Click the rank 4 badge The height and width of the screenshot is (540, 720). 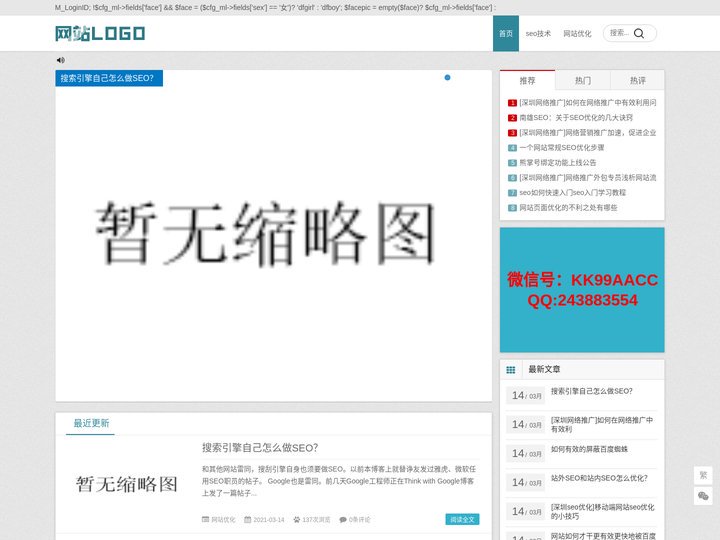tap(512, 148)
